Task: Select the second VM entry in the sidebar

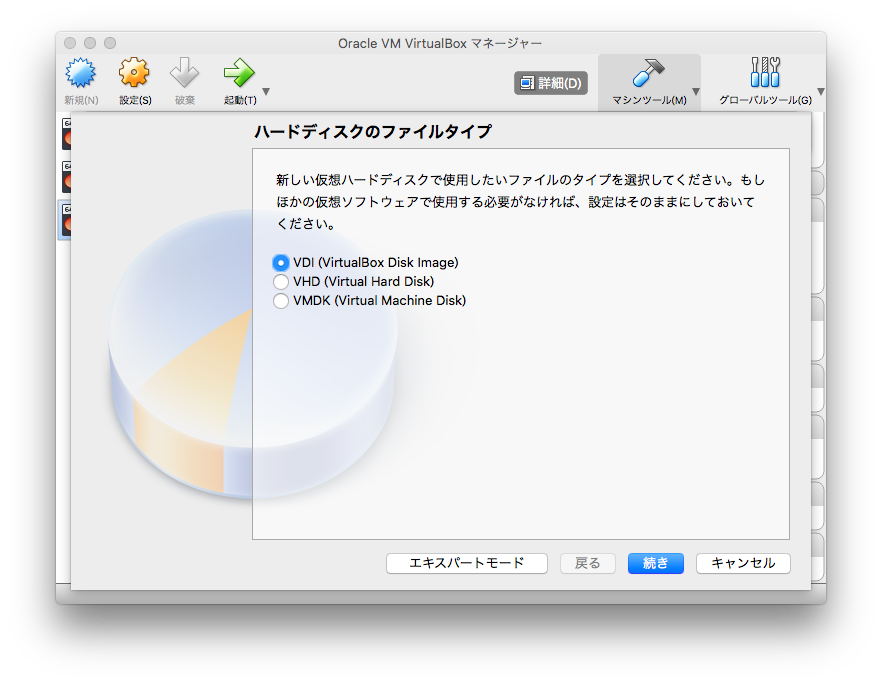Action: [68, 178]
